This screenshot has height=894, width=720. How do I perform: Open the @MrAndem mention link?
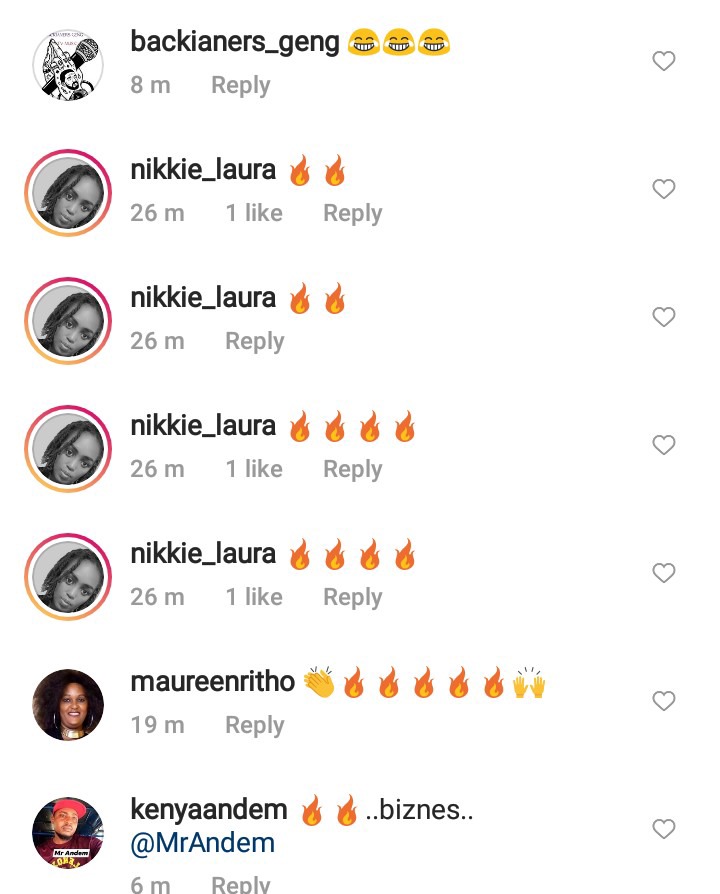click(x=202, y=843)
